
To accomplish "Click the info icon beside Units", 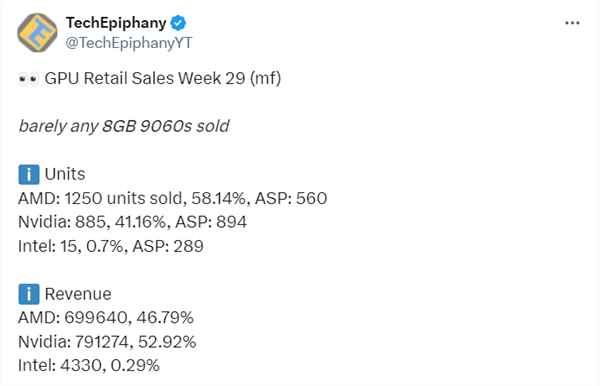I will (x=29, y=174).
